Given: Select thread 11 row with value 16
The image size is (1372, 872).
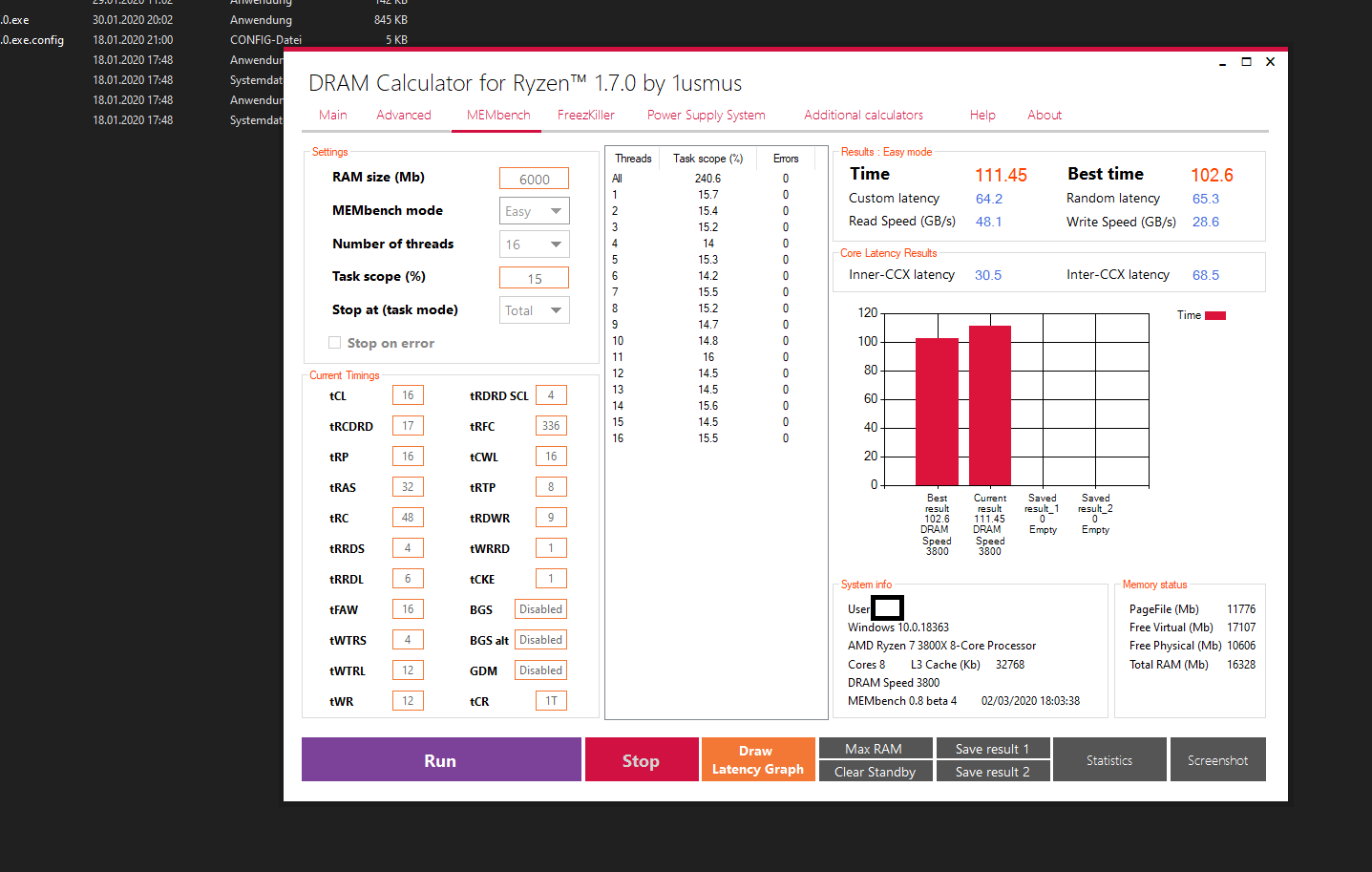Looking at the screenshot, I should coord(711,357).
